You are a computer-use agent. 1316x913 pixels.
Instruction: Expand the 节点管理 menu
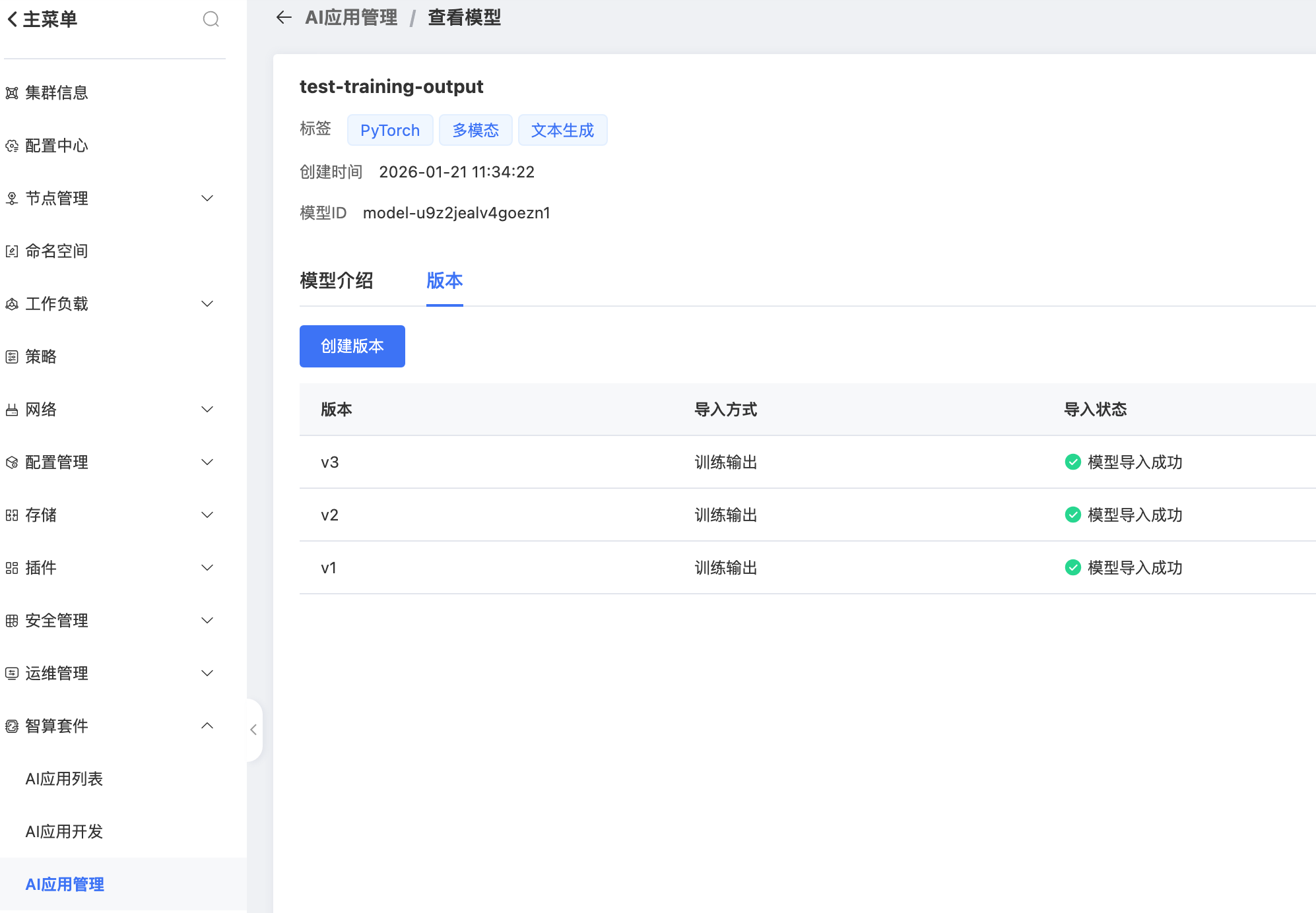tap(207, 198)
